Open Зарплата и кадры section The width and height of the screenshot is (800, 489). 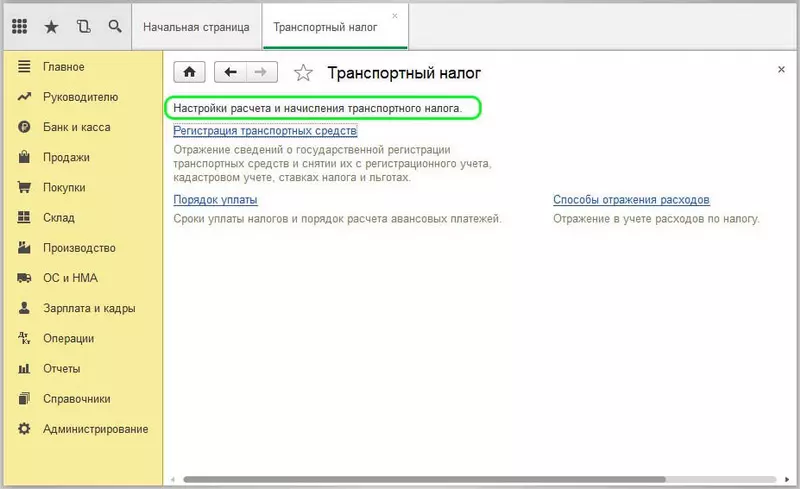pos(89,308)
